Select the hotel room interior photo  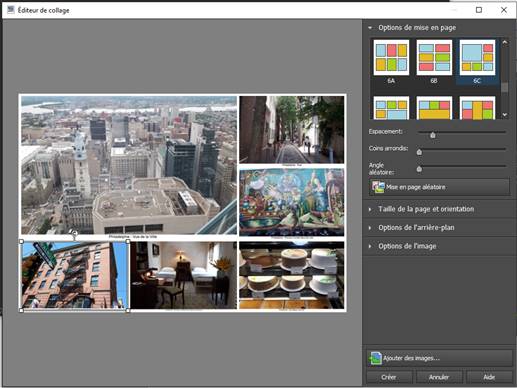184,275
